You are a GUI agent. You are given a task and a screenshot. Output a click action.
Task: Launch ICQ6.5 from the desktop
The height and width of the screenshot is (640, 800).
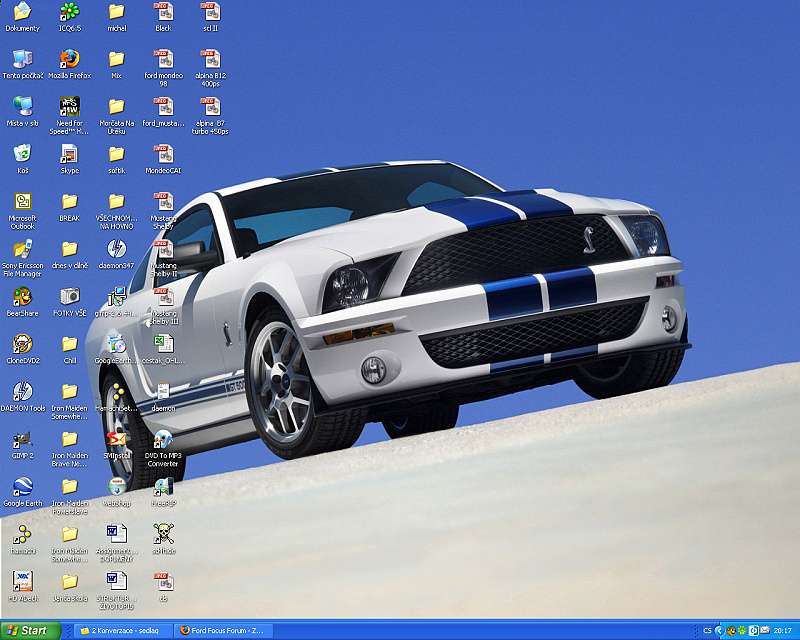pyautogui.click(x=69, y=12)
